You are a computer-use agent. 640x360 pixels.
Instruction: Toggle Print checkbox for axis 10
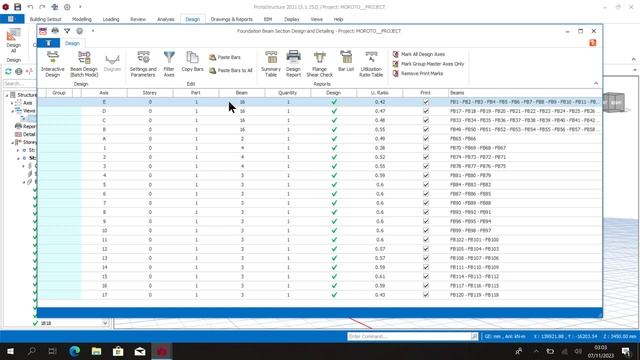click(426, 231)
